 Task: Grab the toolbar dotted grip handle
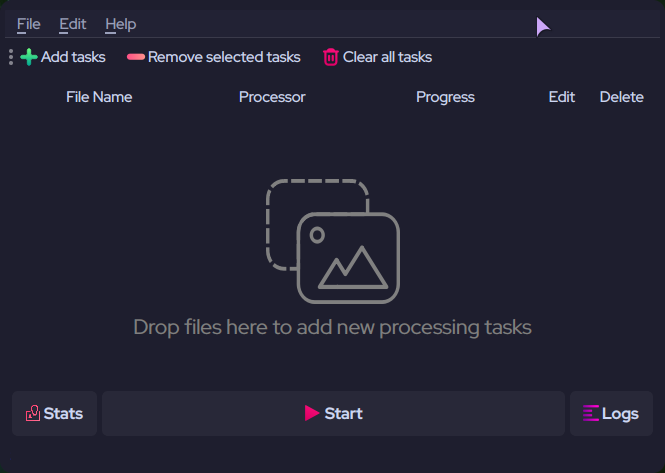click(x=11, y=57)
